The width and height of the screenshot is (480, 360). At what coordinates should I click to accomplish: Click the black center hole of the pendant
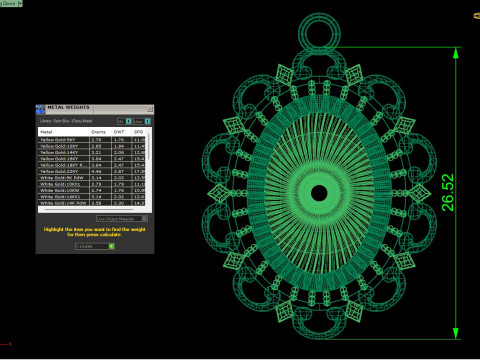click(x=319, y=193)
